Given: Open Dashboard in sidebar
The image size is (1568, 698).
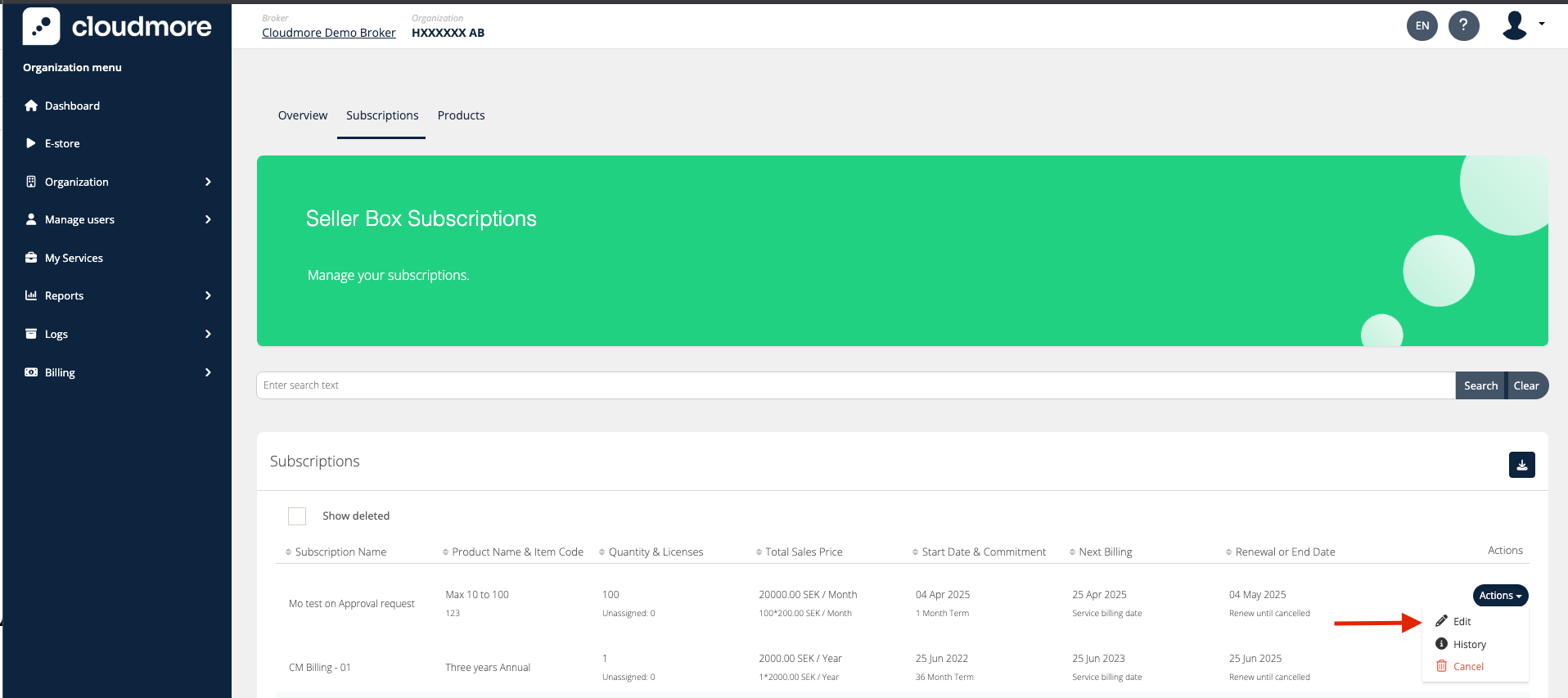Looking at the screenshot, I should 72,106.
